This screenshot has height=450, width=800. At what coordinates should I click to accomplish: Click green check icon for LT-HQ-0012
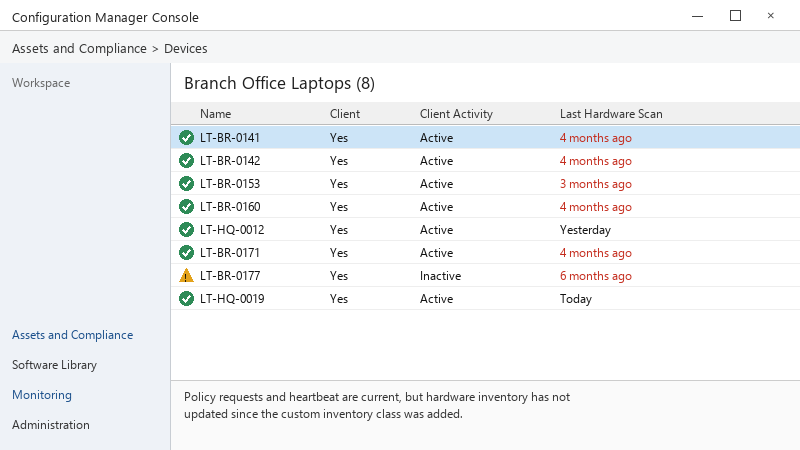[186, 230]
